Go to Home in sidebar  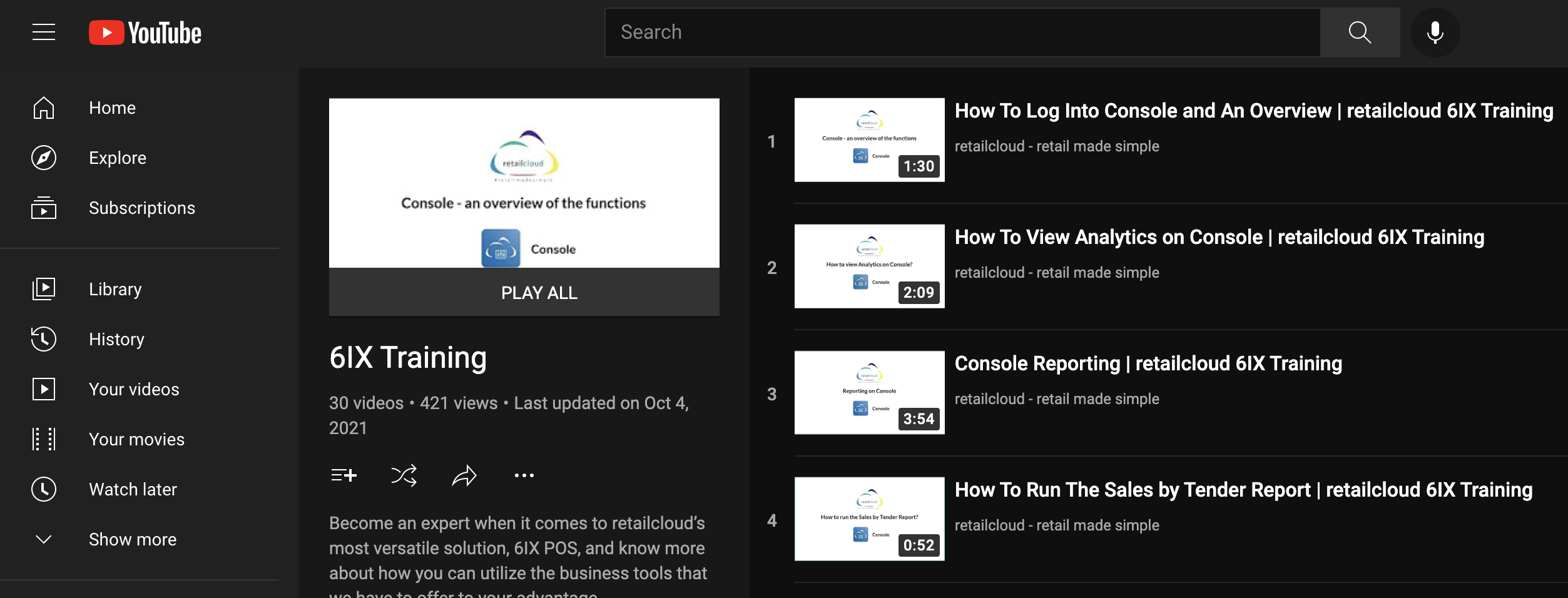pyautogui.click(x=112, y=108)
